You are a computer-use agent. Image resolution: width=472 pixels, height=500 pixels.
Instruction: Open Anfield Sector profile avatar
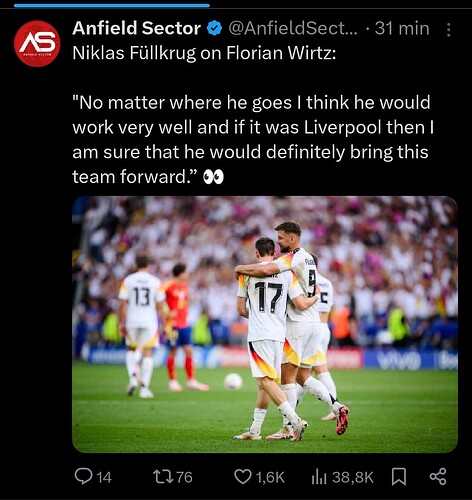pyautogui.click(x=37, y=44)
